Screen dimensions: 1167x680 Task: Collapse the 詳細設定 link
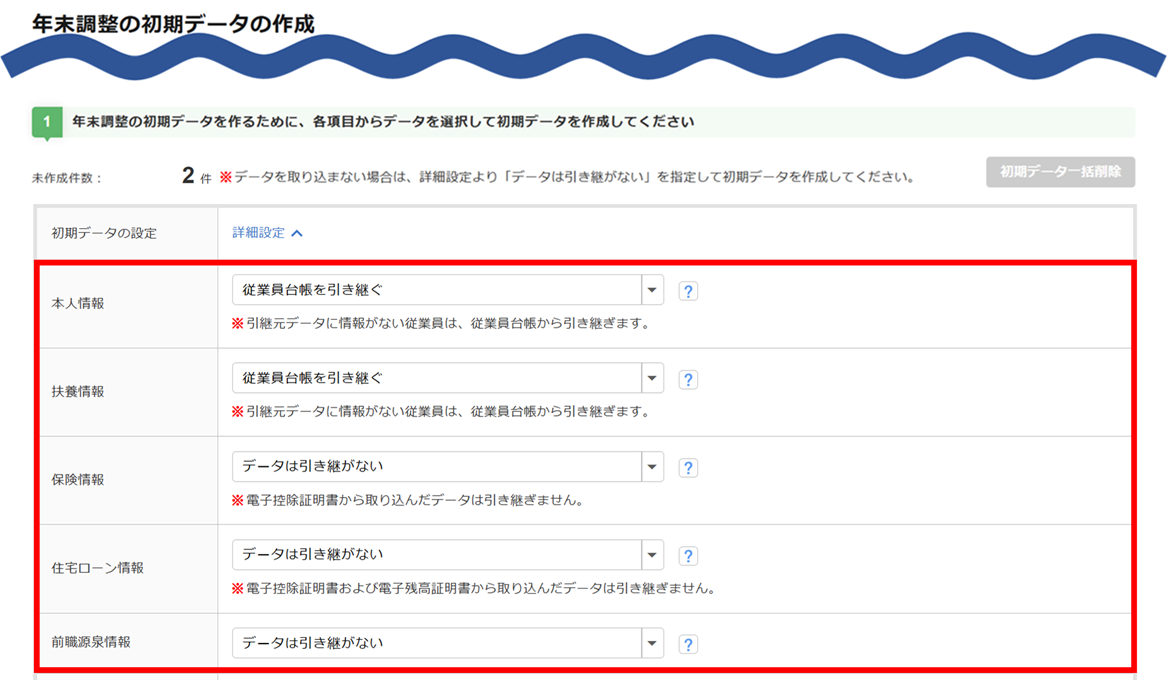tap(258, 233)
